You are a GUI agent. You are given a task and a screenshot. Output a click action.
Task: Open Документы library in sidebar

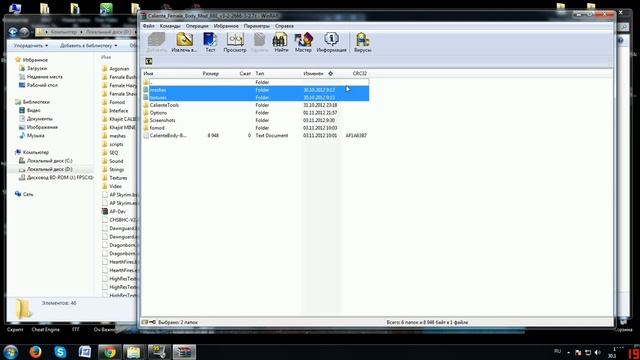(36, 118)
